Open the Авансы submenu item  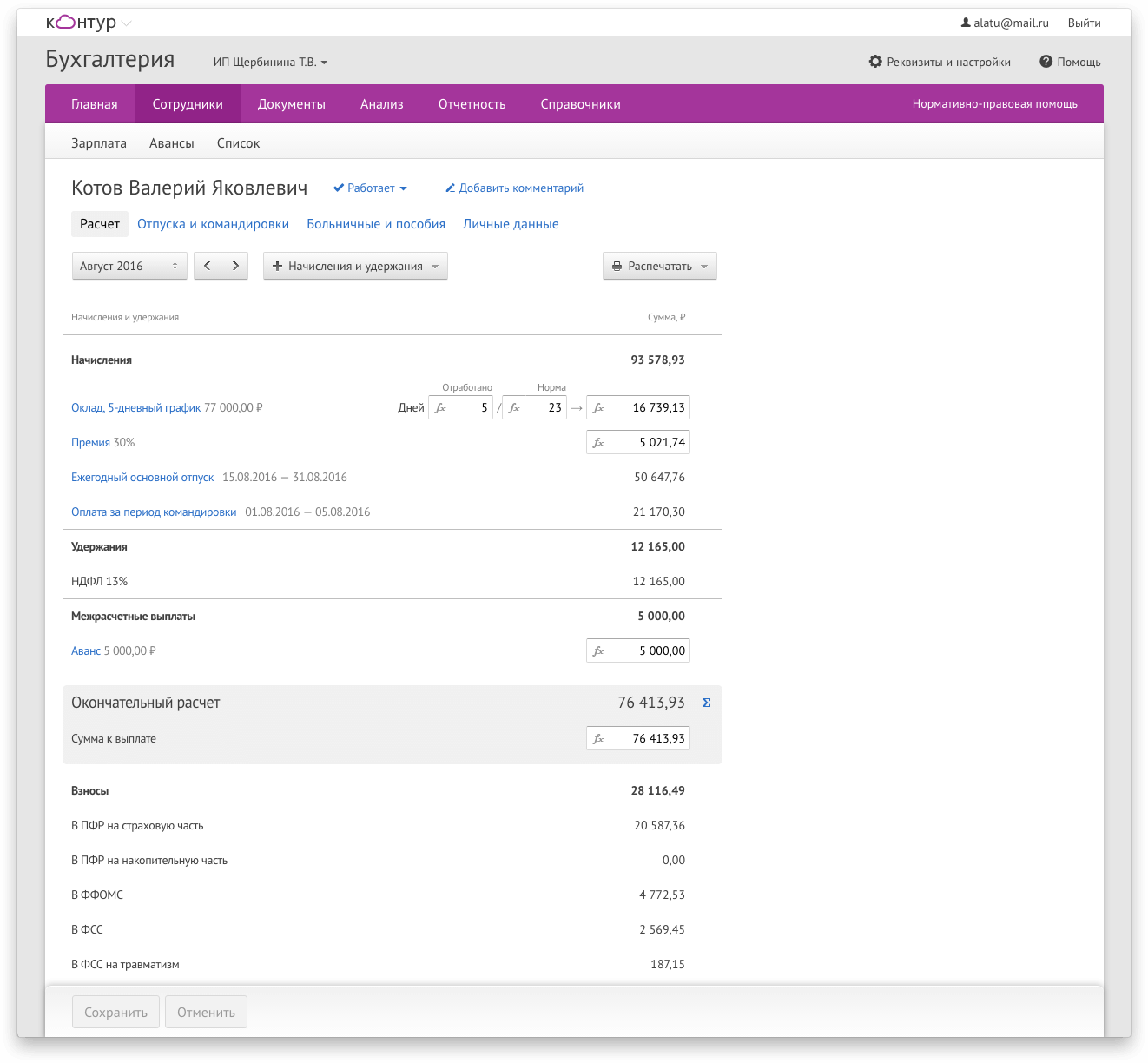[x=172, y=143]
